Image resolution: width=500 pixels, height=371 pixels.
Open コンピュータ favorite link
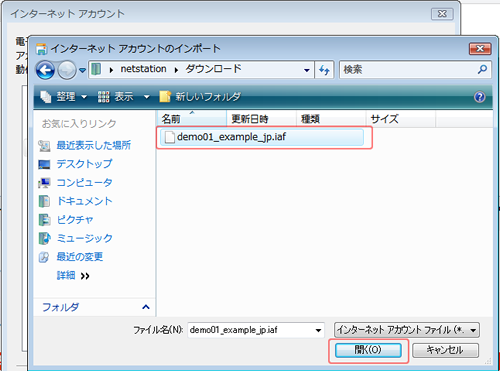pyautogui.click(x=84, y=183)
